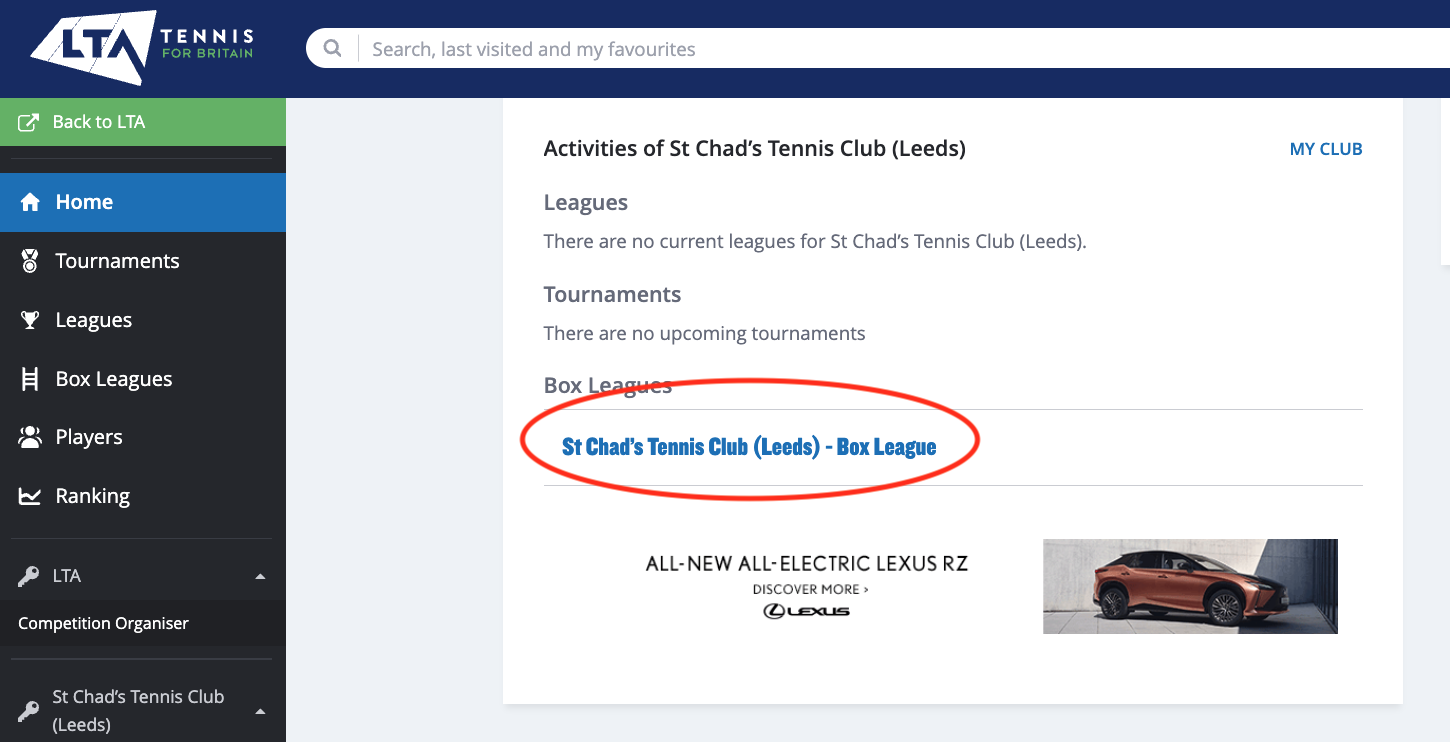Open Competition Organiser menu item

pyautogui.click(x=103, y=623)
